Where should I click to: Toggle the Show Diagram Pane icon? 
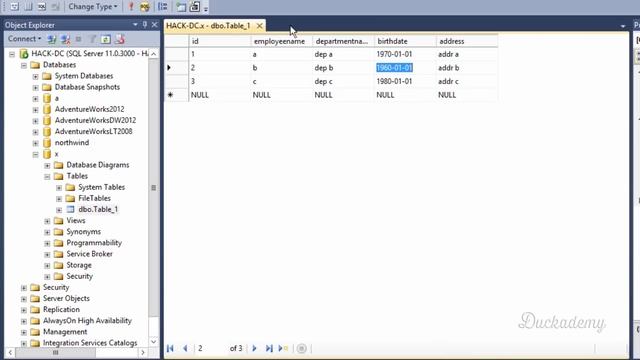click(x=14, y=7)
